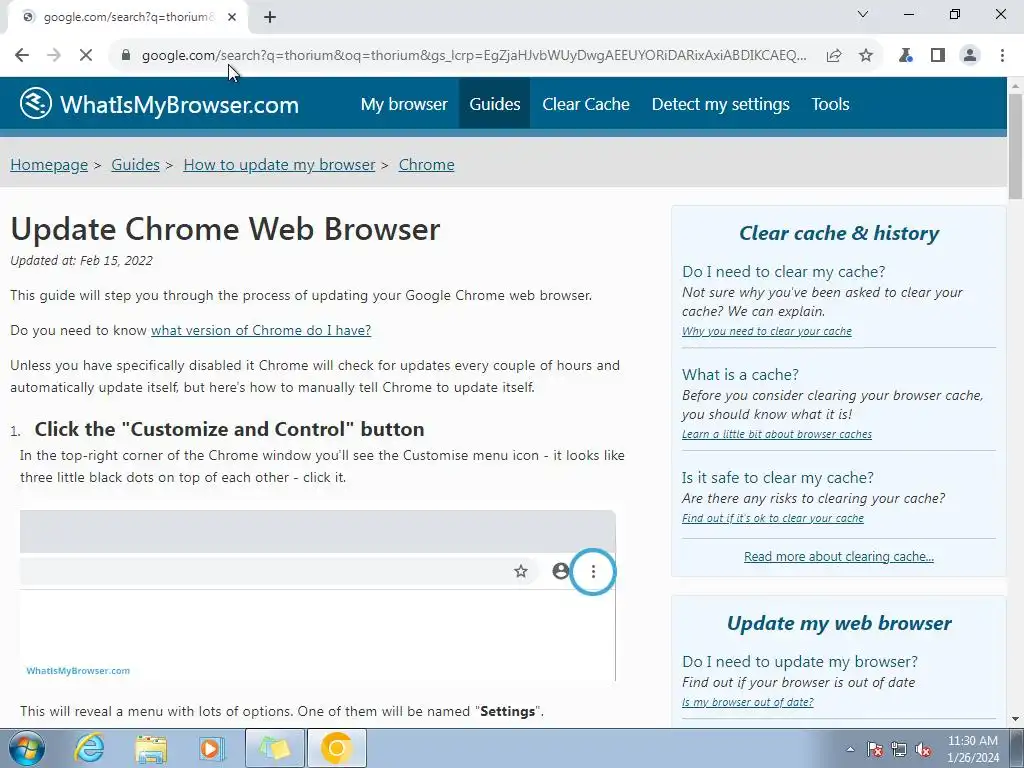Open the profile avatar button
The width and height of the screenshot is (1024, 768).
[970, 56]
